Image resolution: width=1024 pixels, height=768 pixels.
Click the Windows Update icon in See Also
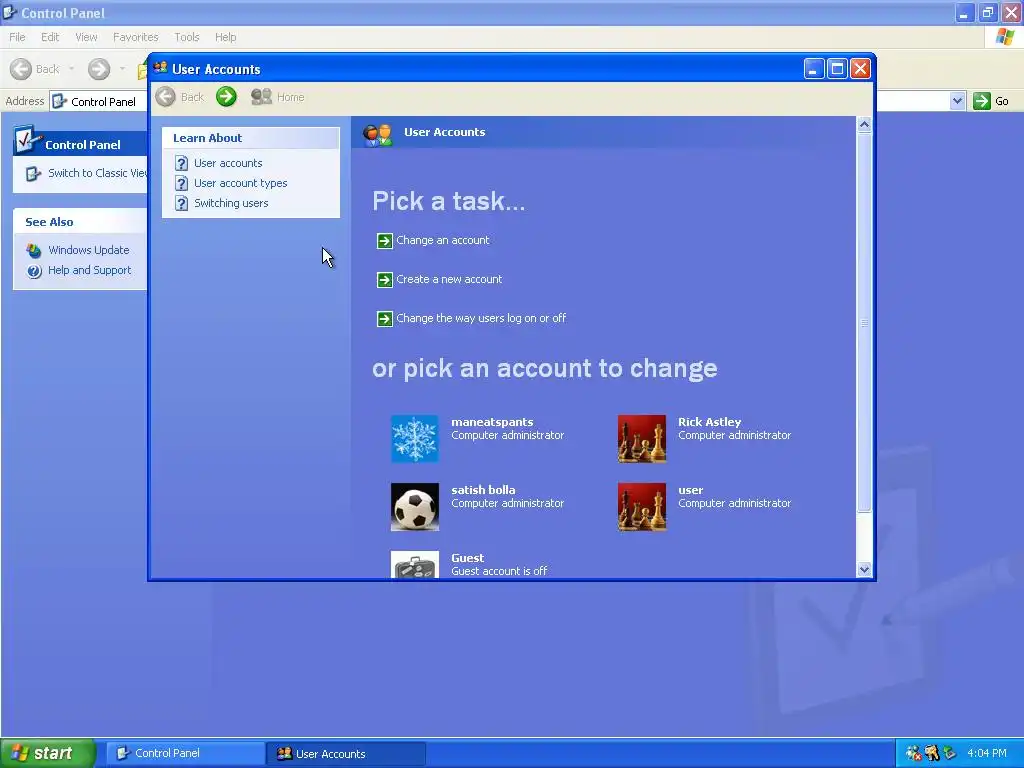[34, 250]
